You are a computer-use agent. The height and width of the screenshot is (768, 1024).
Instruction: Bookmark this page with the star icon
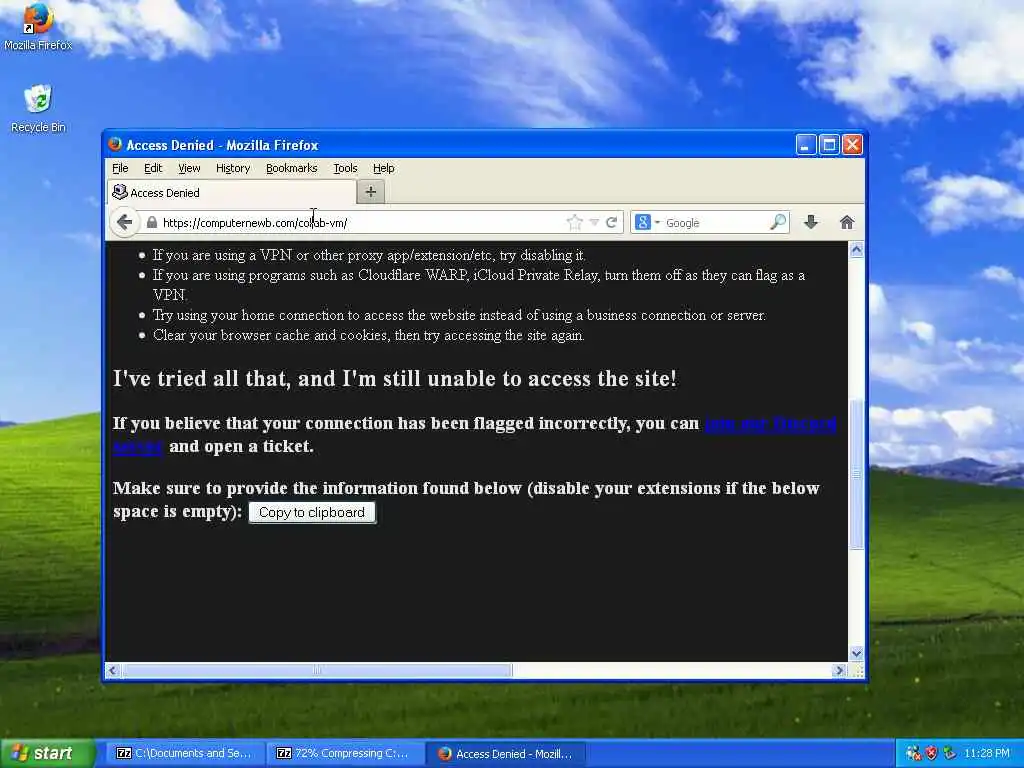click(x=574, y=223)
